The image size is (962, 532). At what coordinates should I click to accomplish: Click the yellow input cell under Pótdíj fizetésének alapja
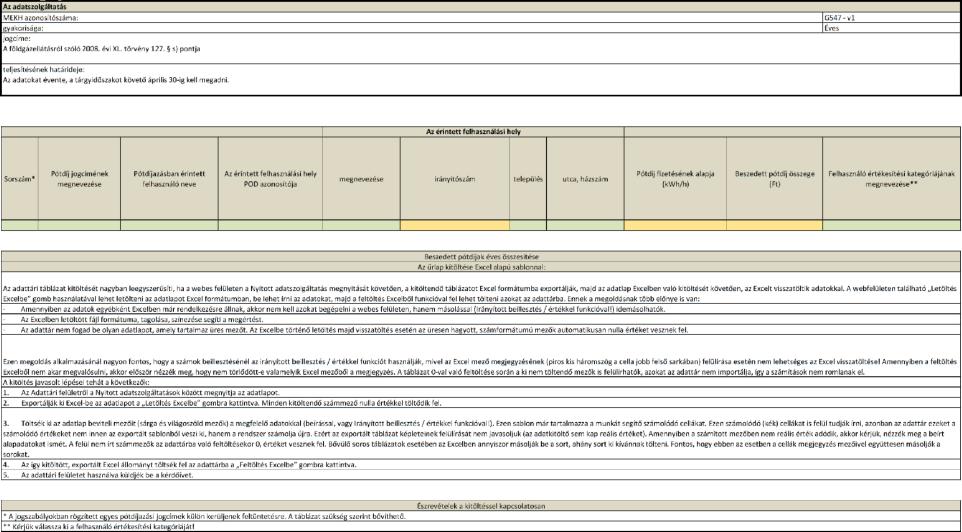point(675,225)
